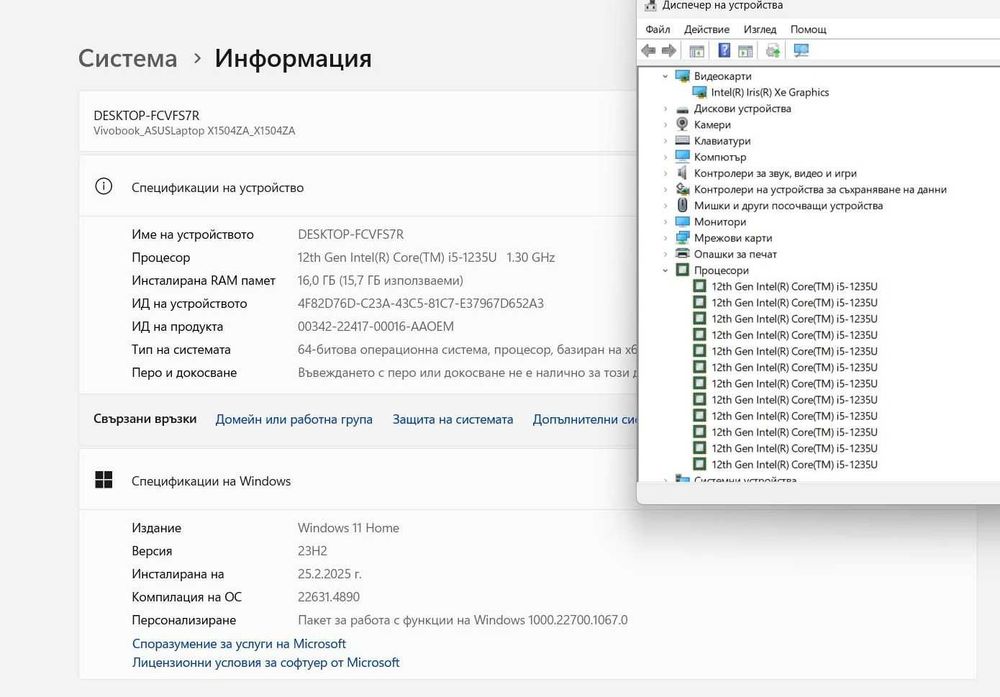1000x697 pixels.
Task: Click the OS build value 22631.4890
Action: pyautogui.click(x=328, y=597)
